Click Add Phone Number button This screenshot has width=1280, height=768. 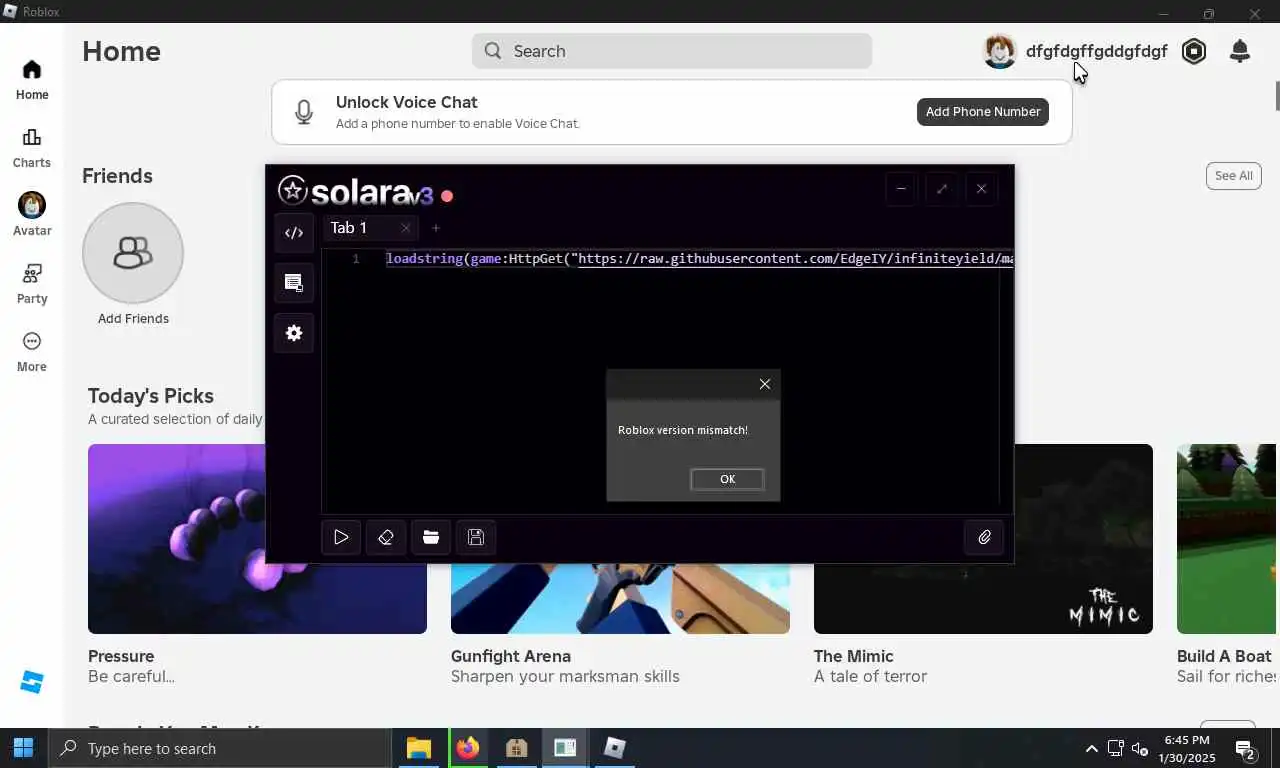[x=983, y=111]
